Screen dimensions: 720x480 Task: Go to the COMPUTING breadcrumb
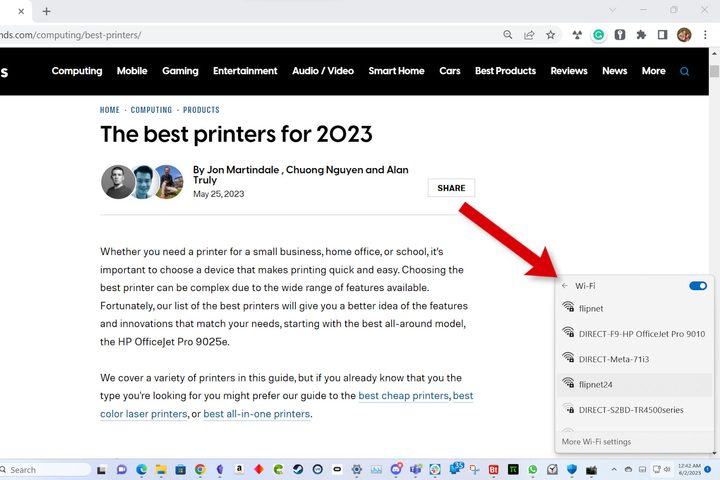click(151, 110)
